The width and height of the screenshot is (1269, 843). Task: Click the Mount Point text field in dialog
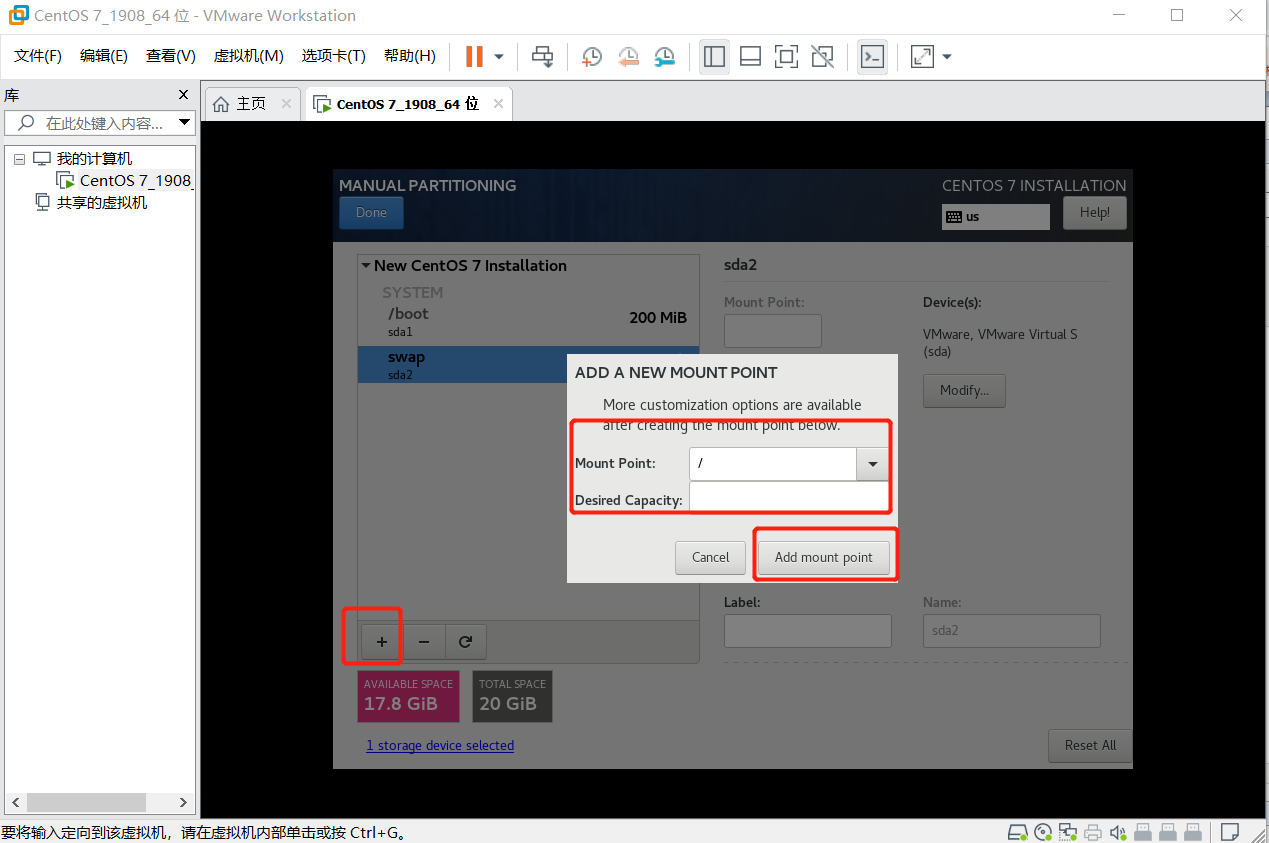pyautogui.click(x=772, y=464)
